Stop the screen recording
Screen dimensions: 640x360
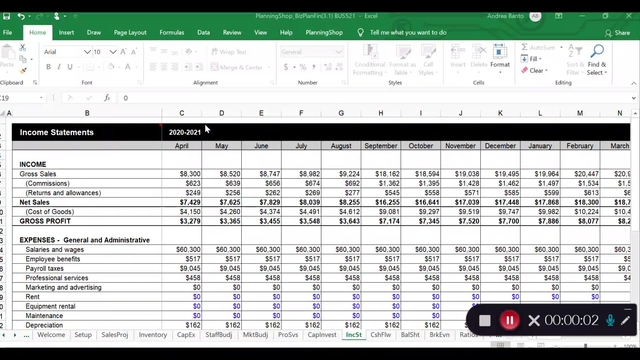tap(484, 320)
